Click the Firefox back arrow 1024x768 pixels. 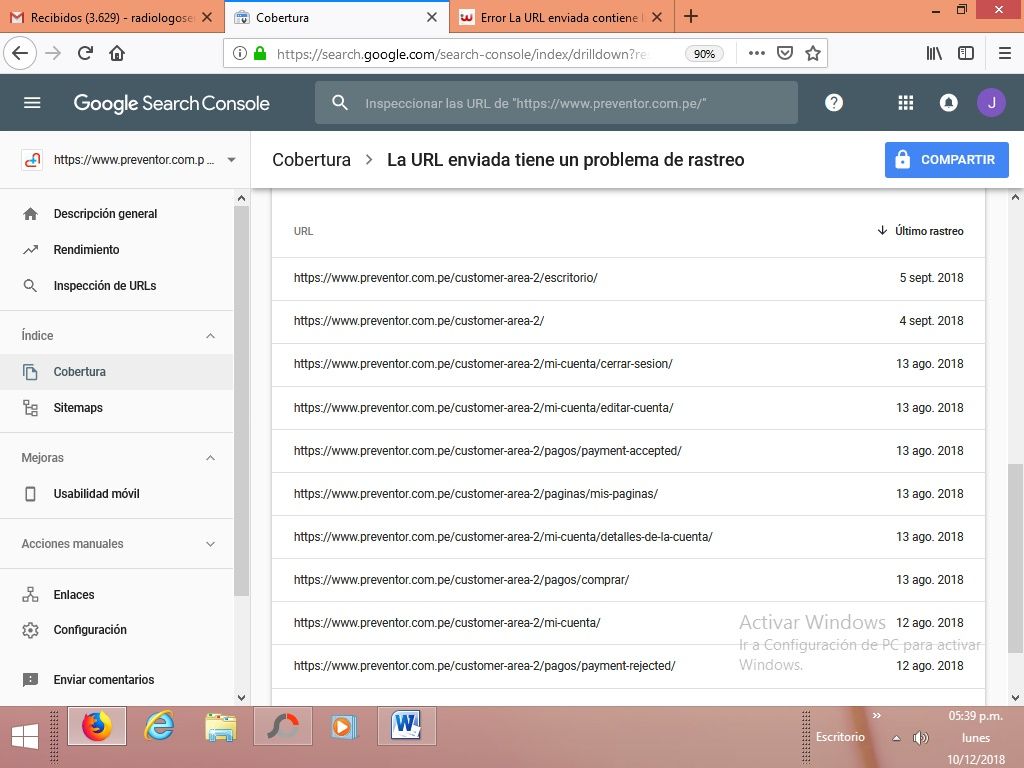20,53
